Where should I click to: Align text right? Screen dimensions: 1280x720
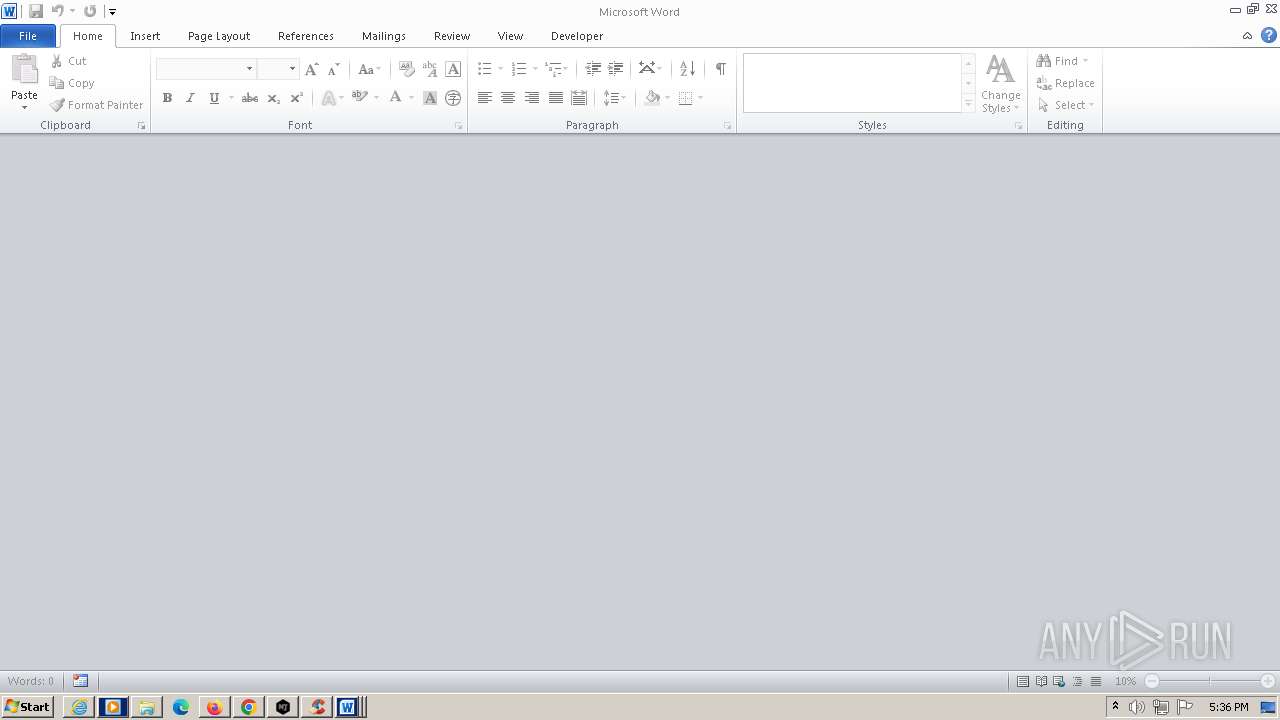click(x=532, y=98)
